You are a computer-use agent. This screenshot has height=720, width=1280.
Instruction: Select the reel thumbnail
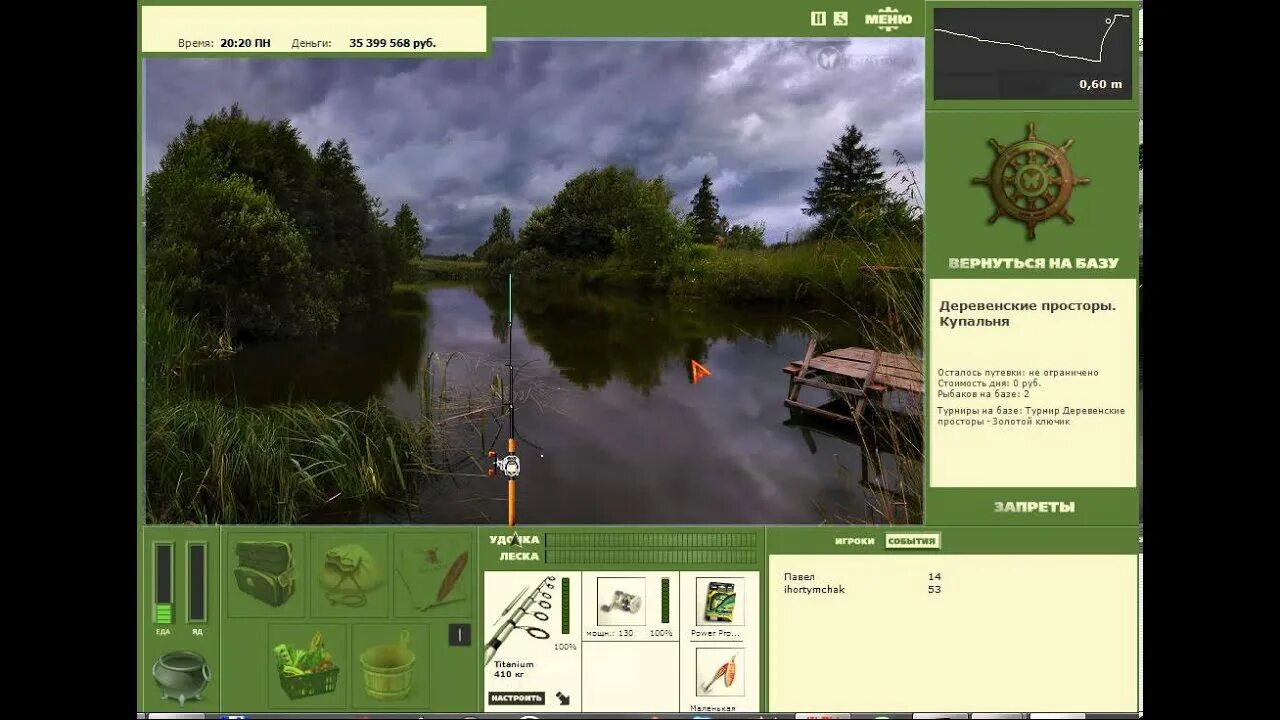coord(621,601)
